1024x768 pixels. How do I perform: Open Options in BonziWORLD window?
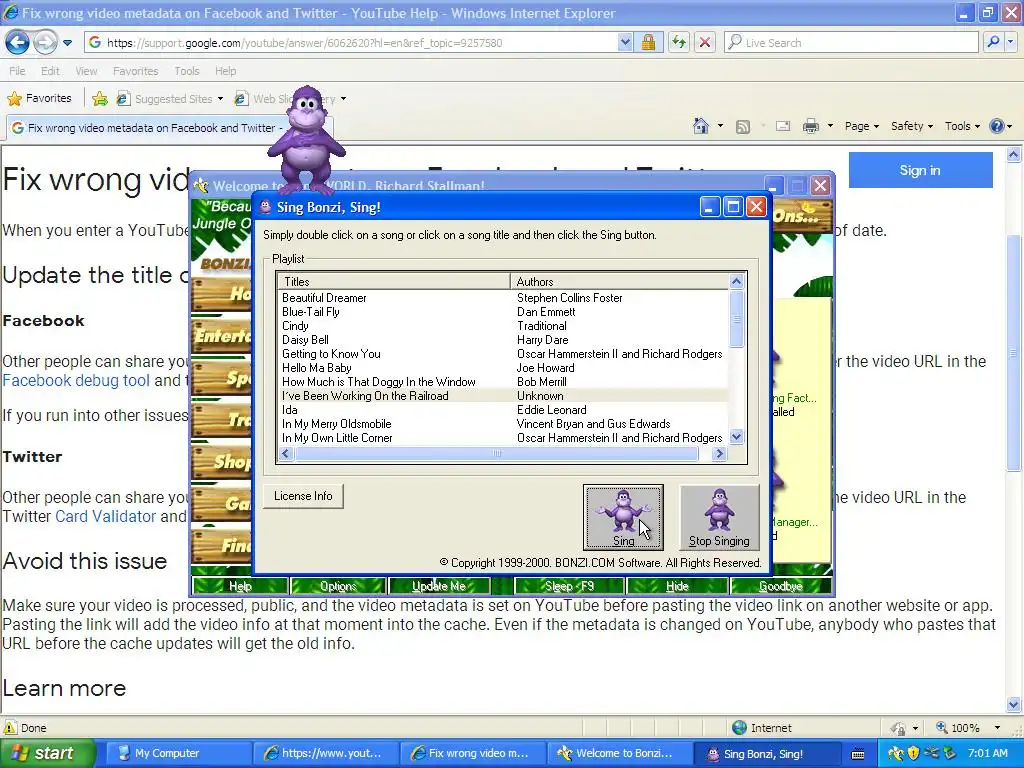point(338,586)
